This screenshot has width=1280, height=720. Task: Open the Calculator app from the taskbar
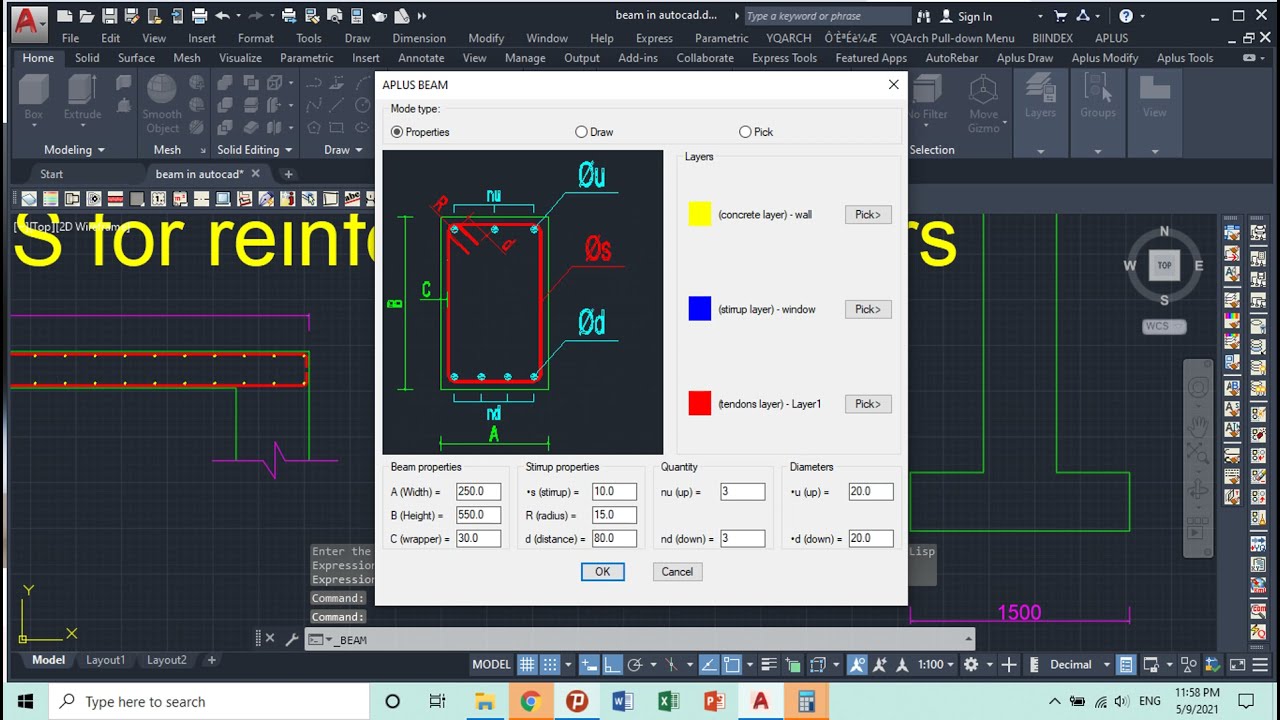806,701
